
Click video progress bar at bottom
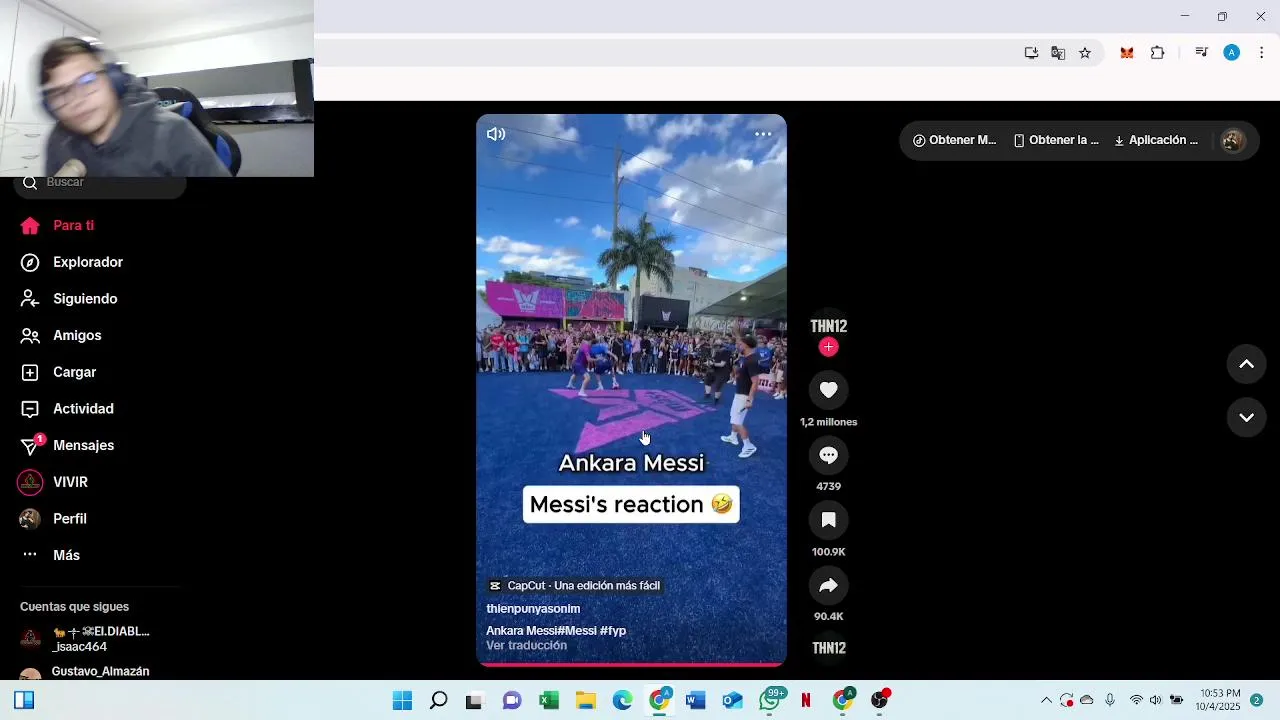[631, 664]
